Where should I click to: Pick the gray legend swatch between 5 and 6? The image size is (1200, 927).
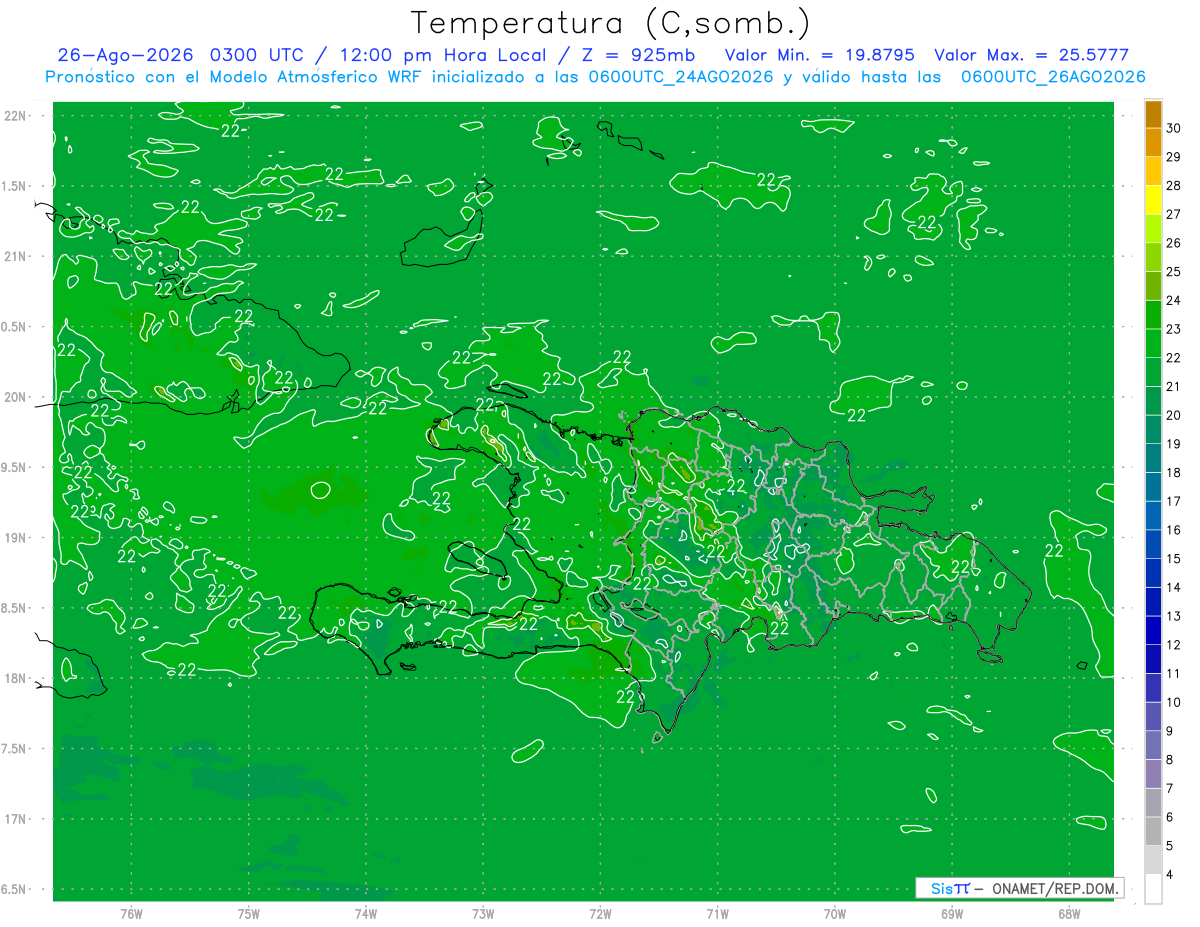(1153, 831)
